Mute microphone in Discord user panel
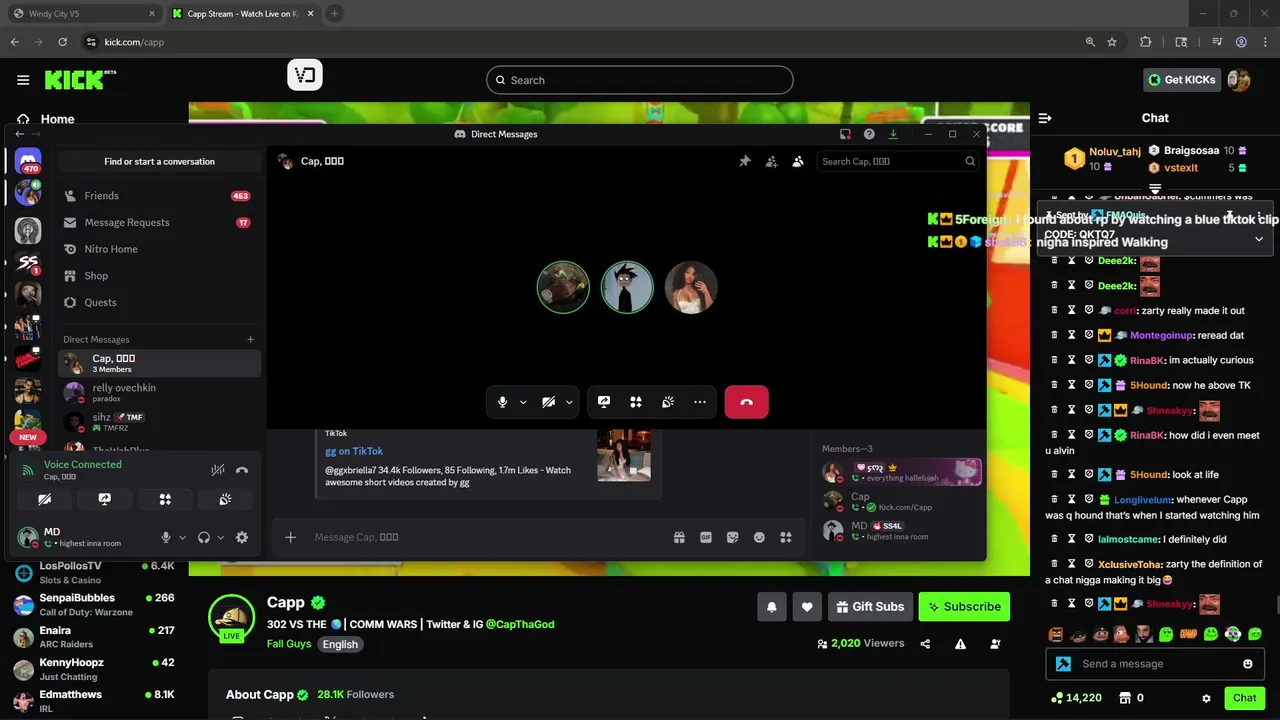 [166, 537]
